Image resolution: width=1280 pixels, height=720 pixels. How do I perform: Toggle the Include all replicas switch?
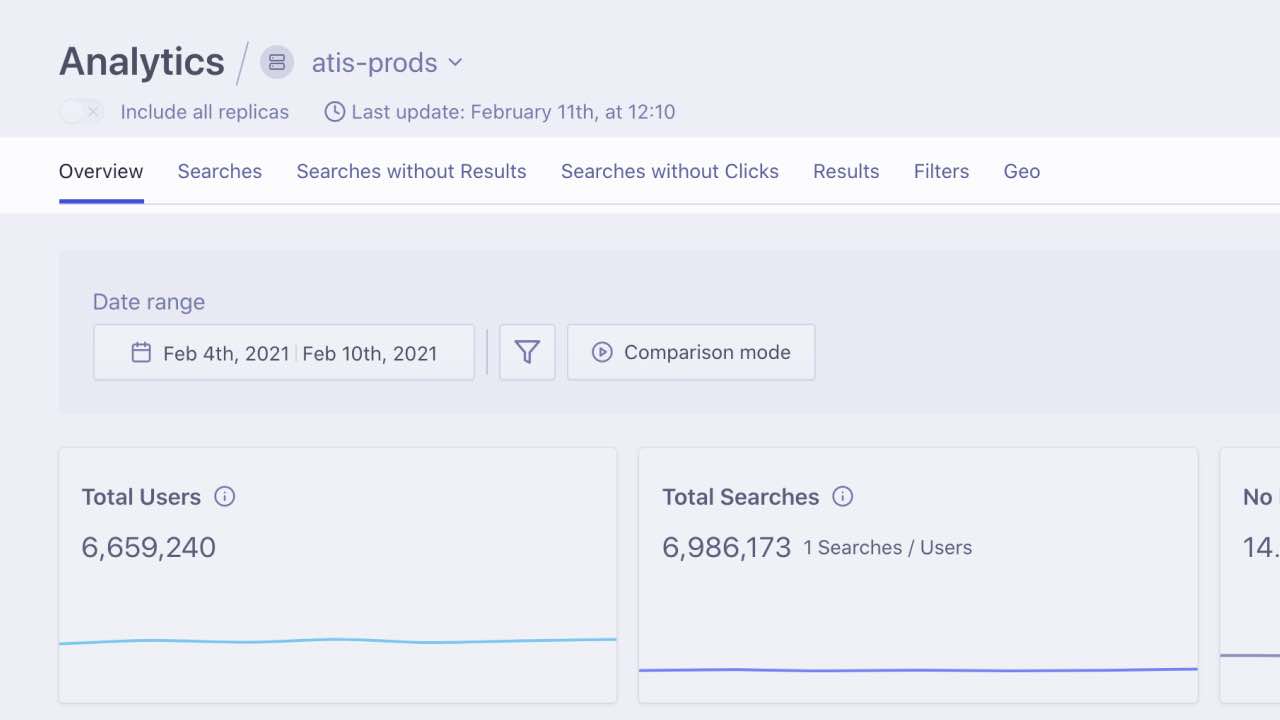click(81, 112)
